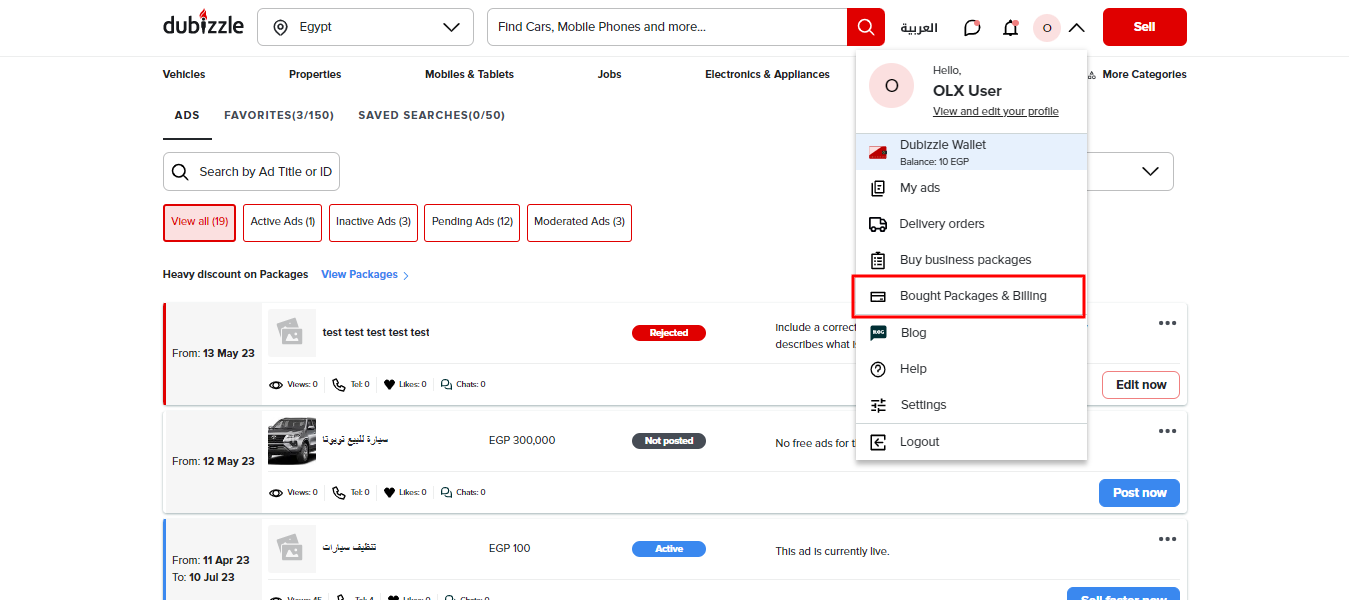Open three-dot options for the Active ad
1349x600 pixels.
(1167, 539)
